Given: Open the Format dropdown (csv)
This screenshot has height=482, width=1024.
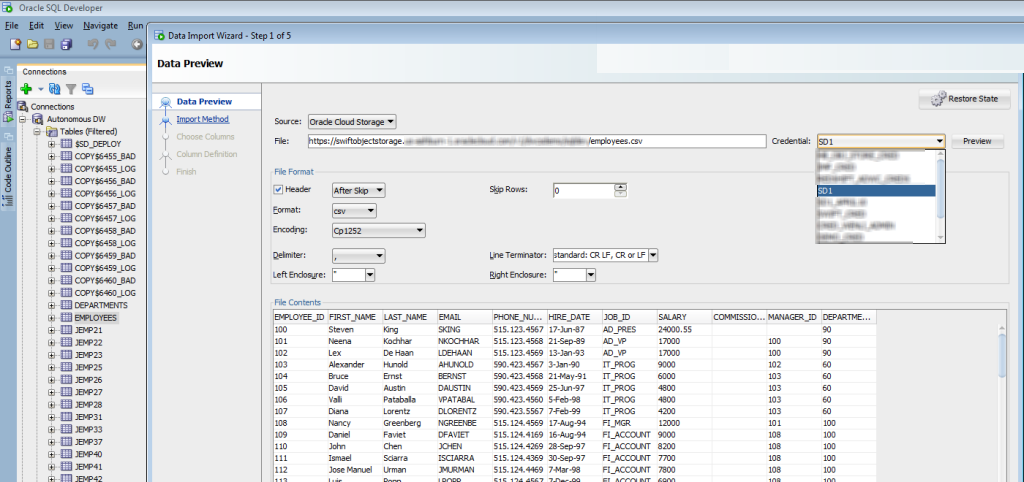Looking at the screenshot, I should tap(354, 211).
